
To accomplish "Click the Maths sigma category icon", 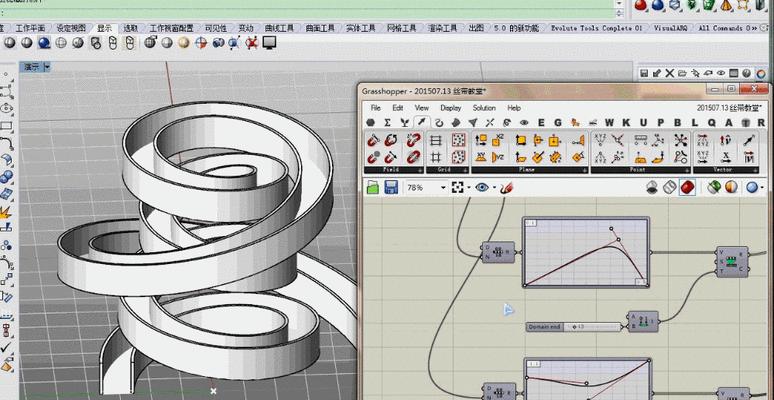I will [387, 122].
